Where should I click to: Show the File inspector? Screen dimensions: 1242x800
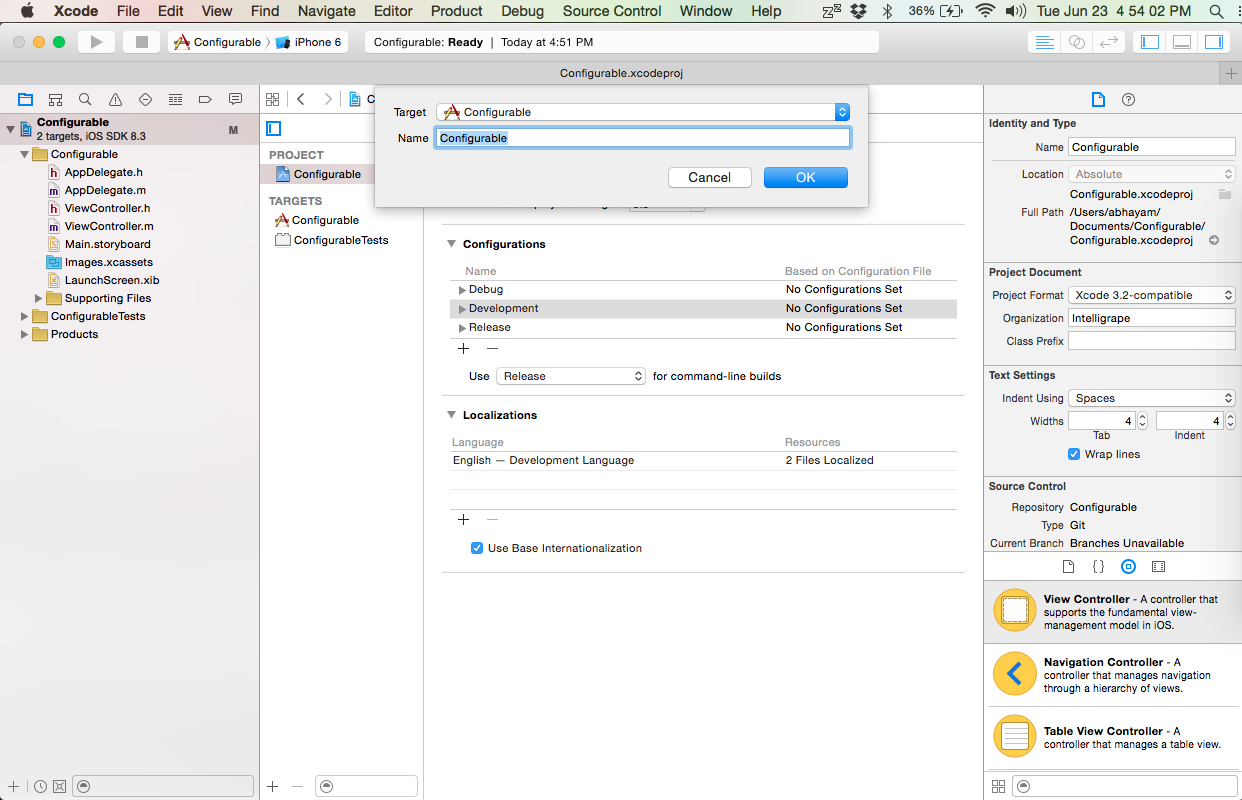pos(1098,99)
